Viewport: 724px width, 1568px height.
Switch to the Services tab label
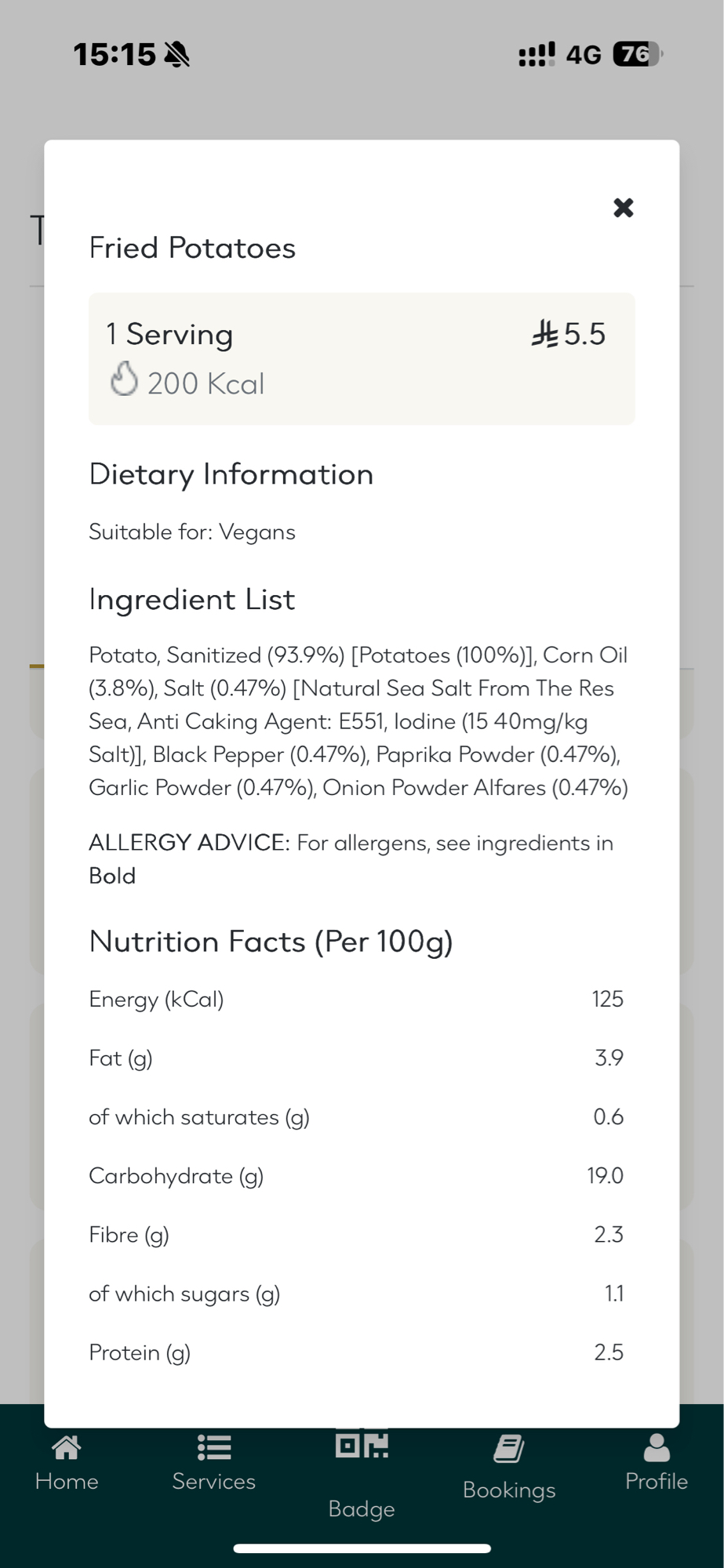tap(213, 1481)
